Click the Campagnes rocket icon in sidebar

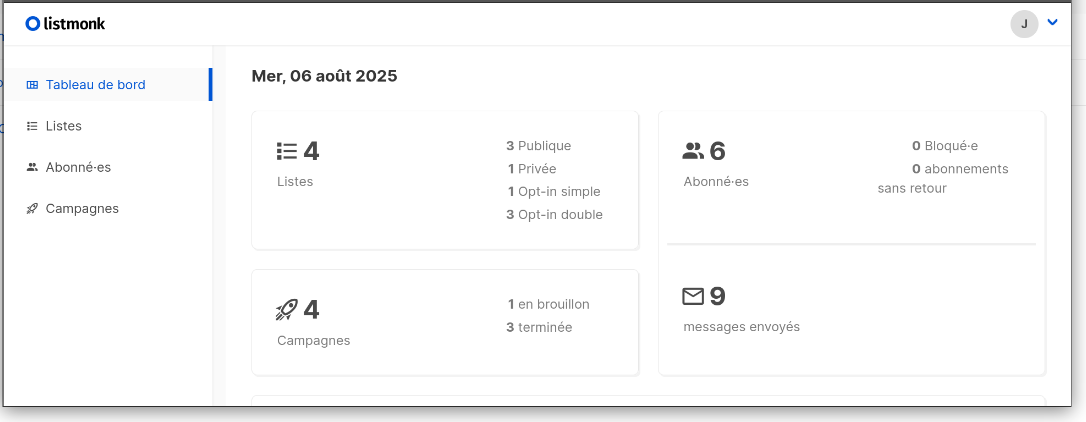[32, 209]
